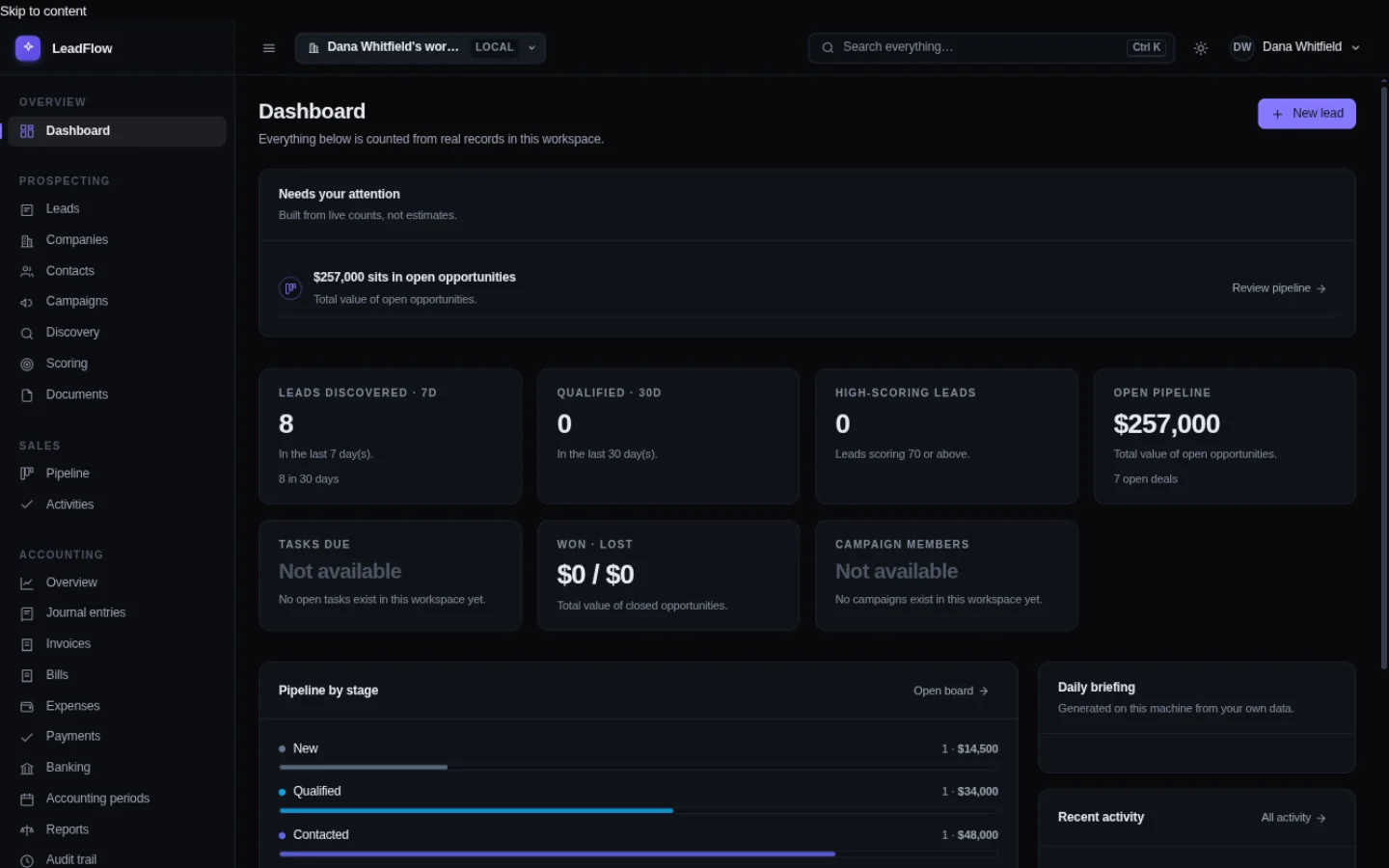Image resolution: width=1389 pixels, height=868 pixels.
Task: Navigate to Payments page
Action: coord(118,737)
